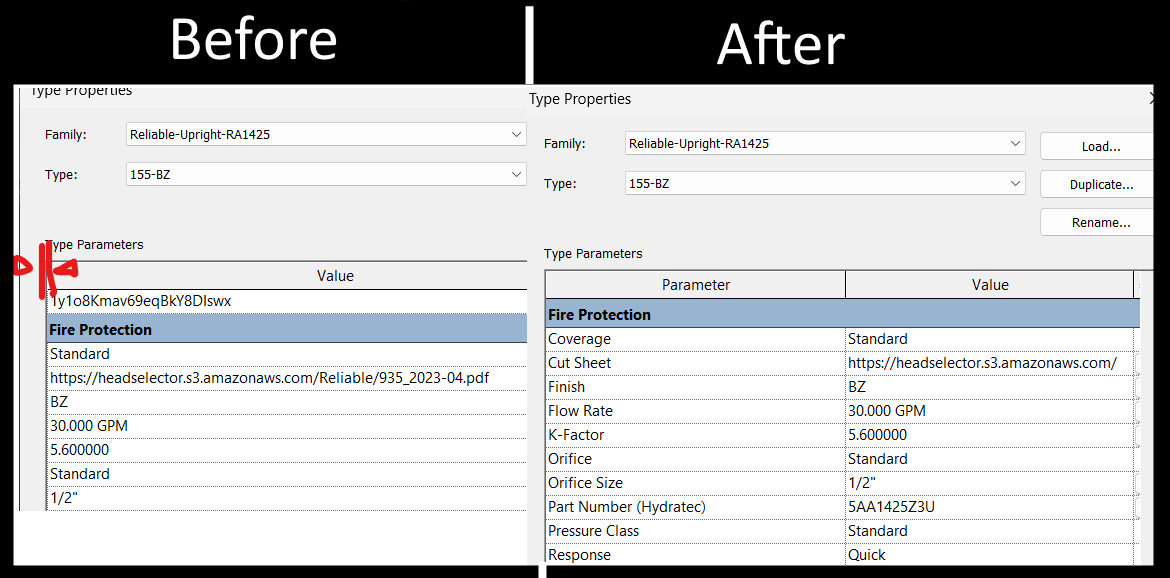Select the full PDF URL in Before table

pyautogui.click(x=270, y=378)
